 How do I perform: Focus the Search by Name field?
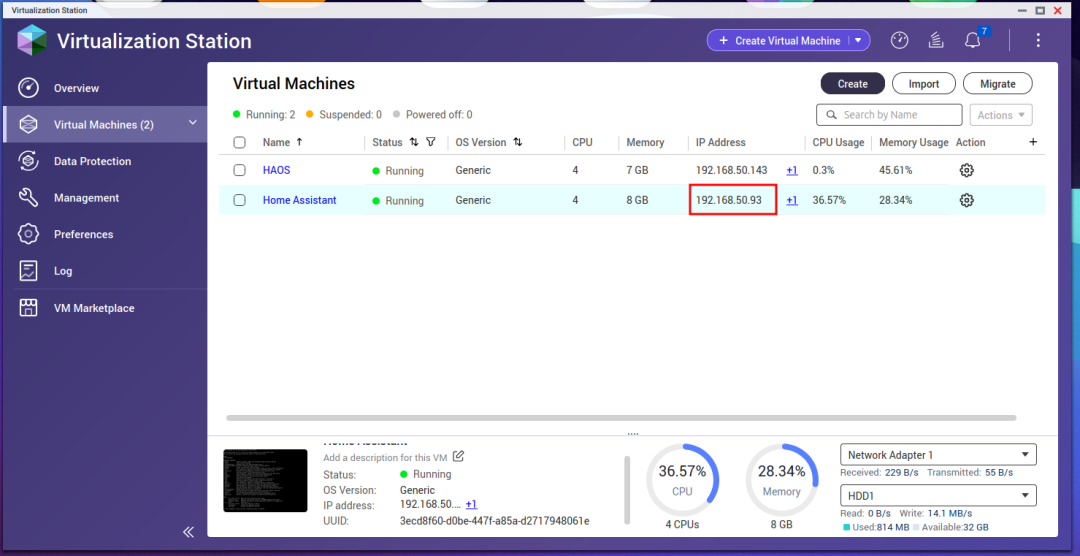889,115
